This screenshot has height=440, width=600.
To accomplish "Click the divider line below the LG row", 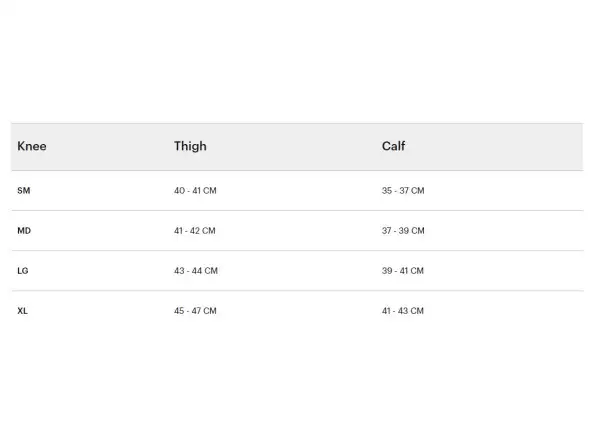I will 298,291.
